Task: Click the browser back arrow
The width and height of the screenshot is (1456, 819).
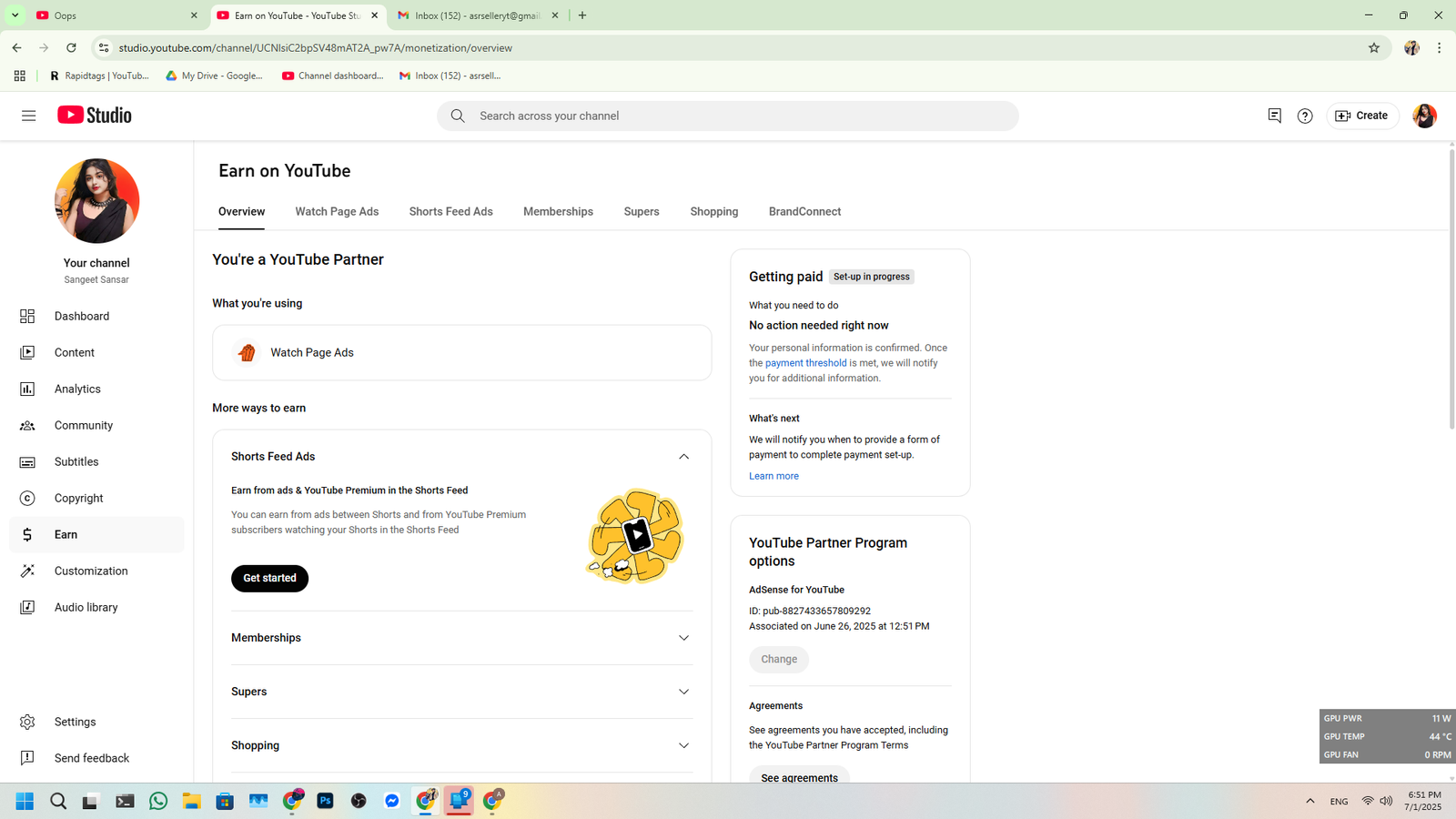Action: pyautogui.click(x=16, y=47)
